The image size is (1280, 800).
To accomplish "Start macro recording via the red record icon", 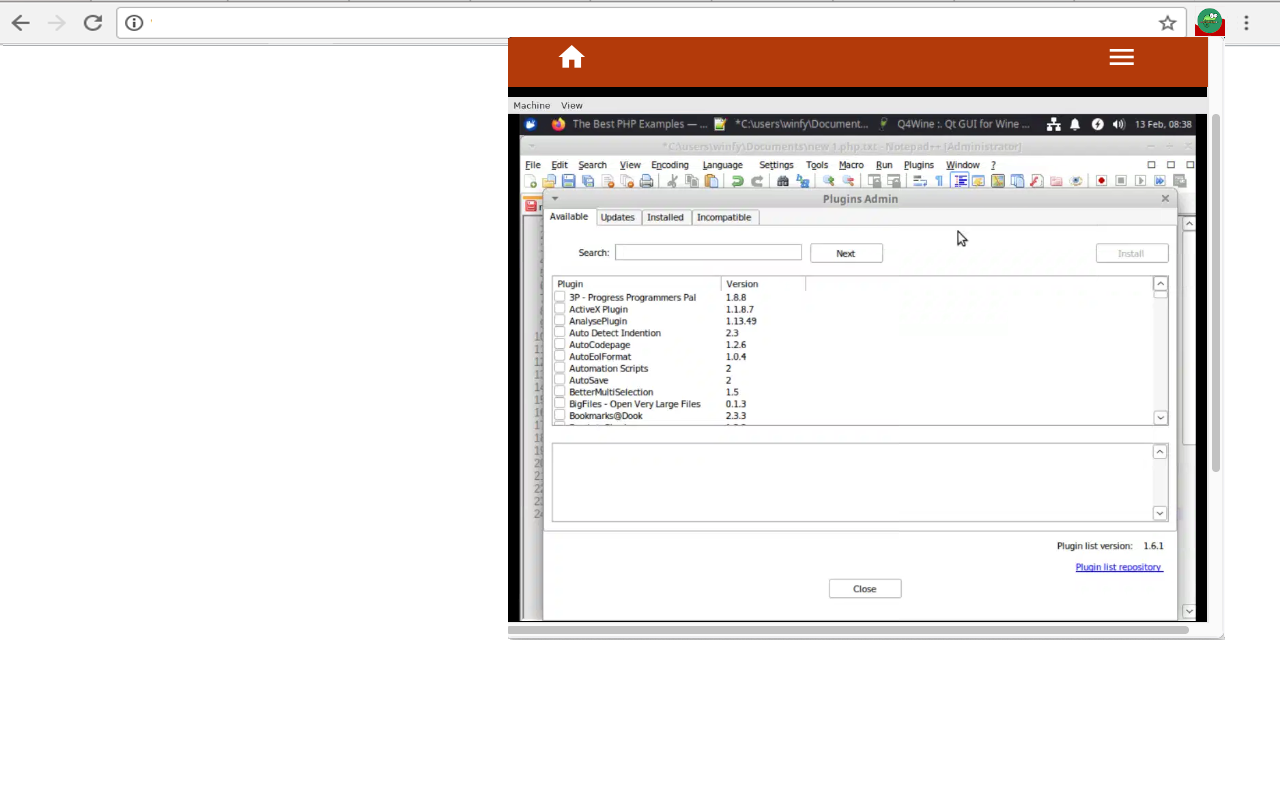I will tap(1100, 180).
